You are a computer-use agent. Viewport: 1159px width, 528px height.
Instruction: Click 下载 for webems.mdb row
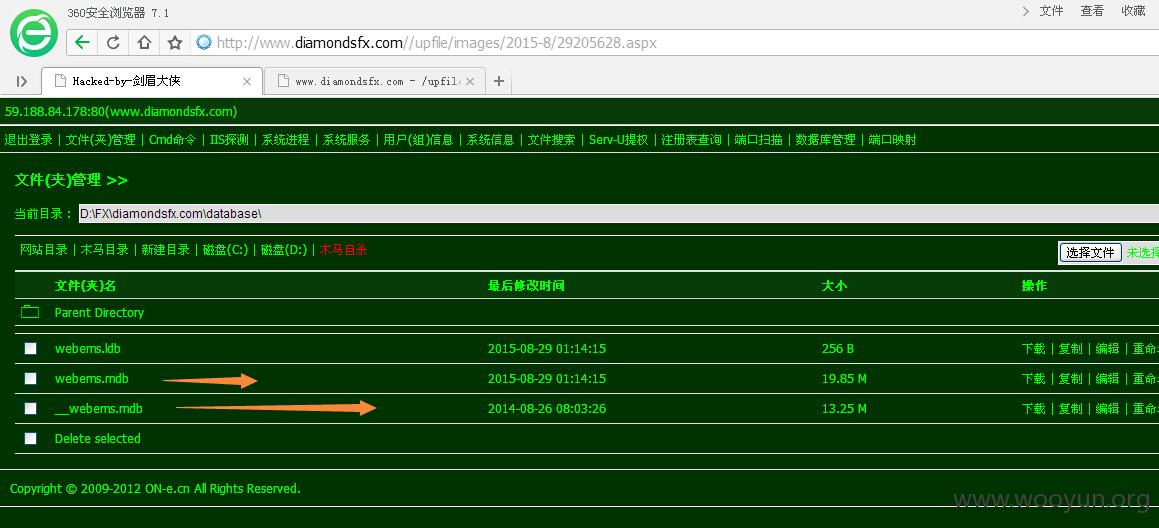[x=1033, y=379]
